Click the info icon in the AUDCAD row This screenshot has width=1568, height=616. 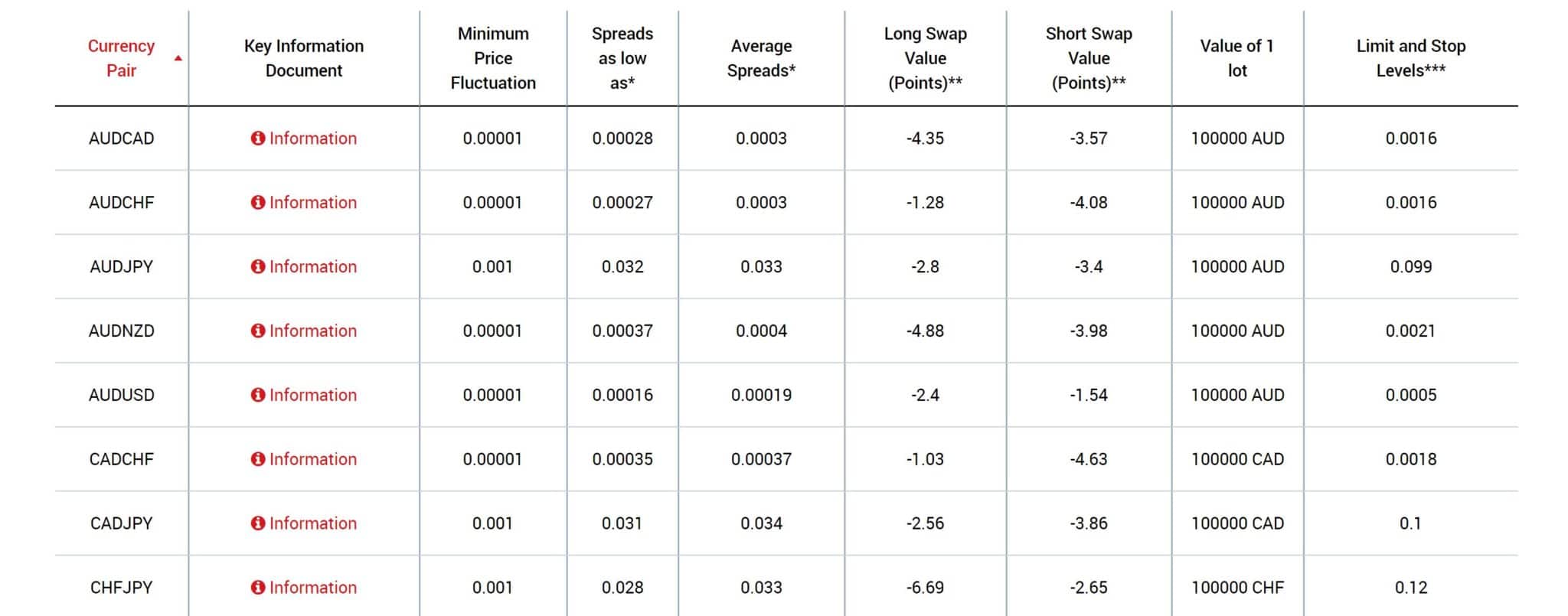point(258,139)
